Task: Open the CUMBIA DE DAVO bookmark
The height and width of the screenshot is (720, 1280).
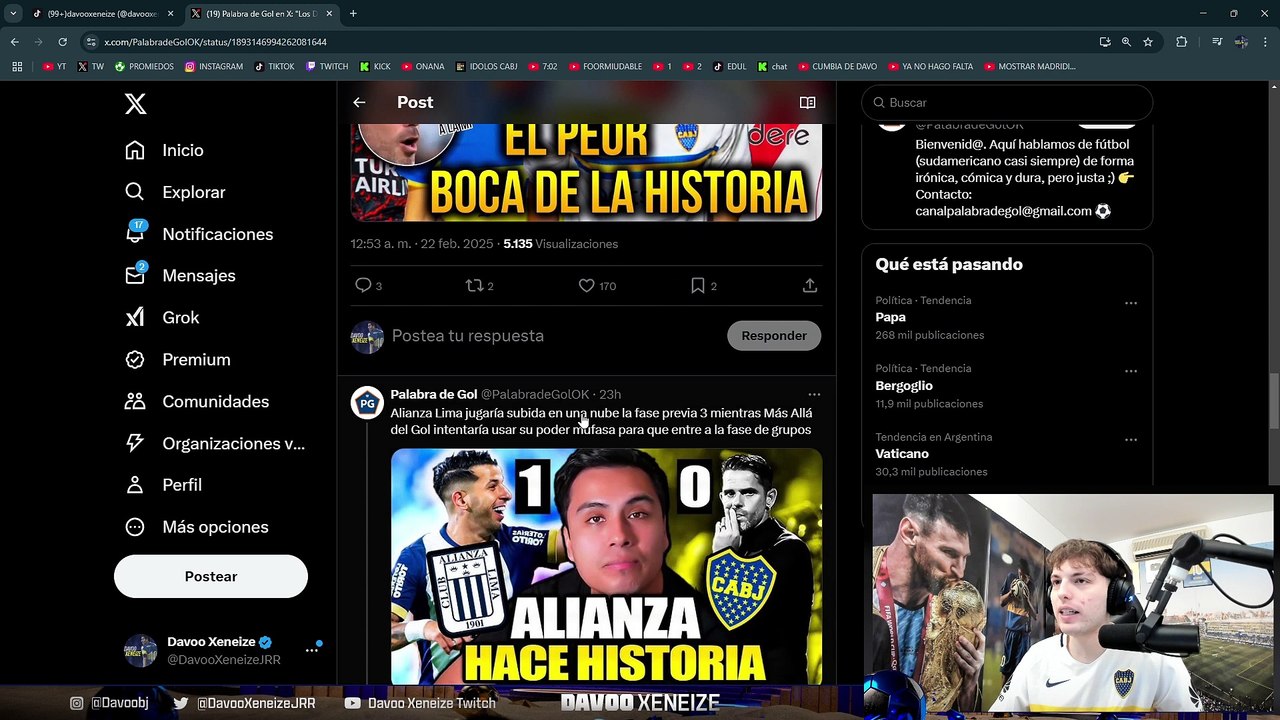Action: 837,67
